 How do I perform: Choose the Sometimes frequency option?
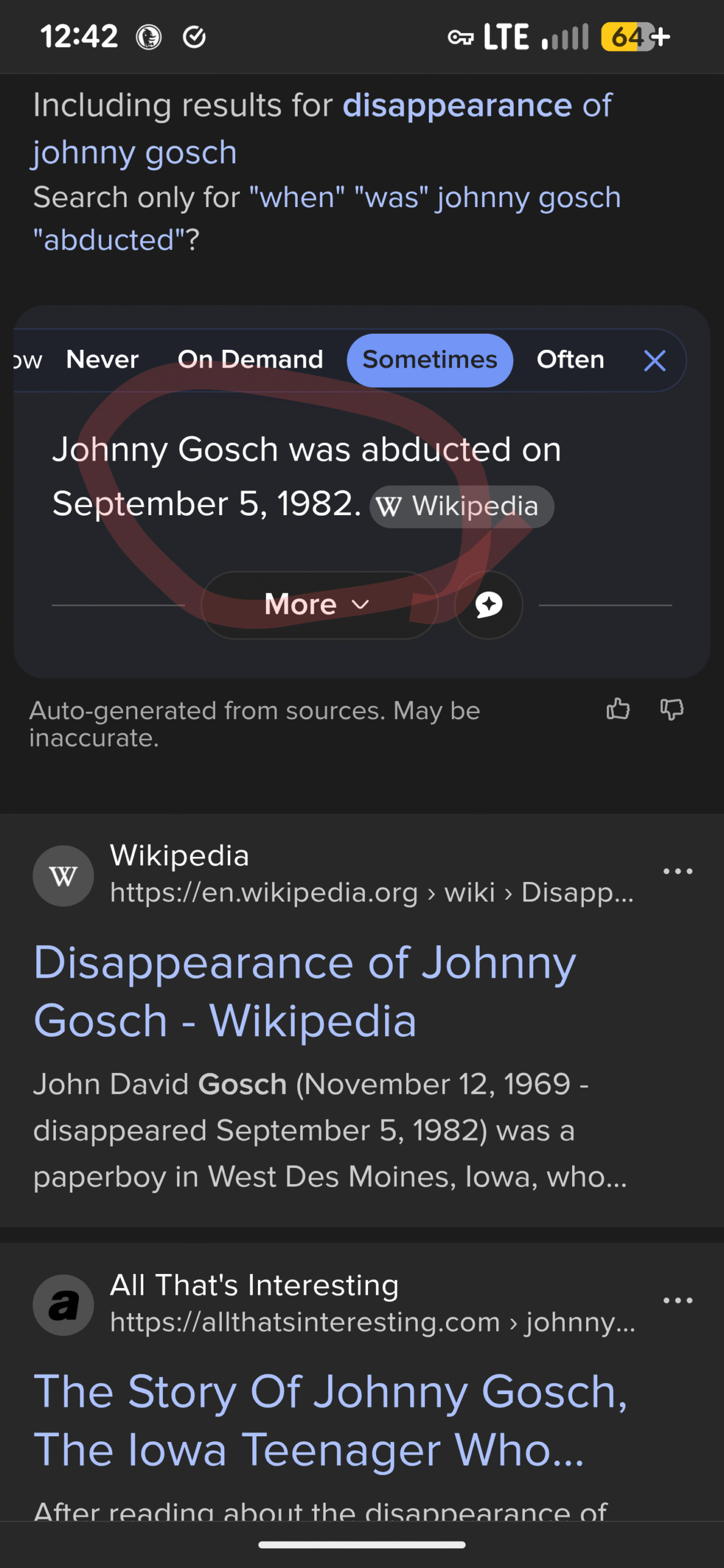click(429, 360)
